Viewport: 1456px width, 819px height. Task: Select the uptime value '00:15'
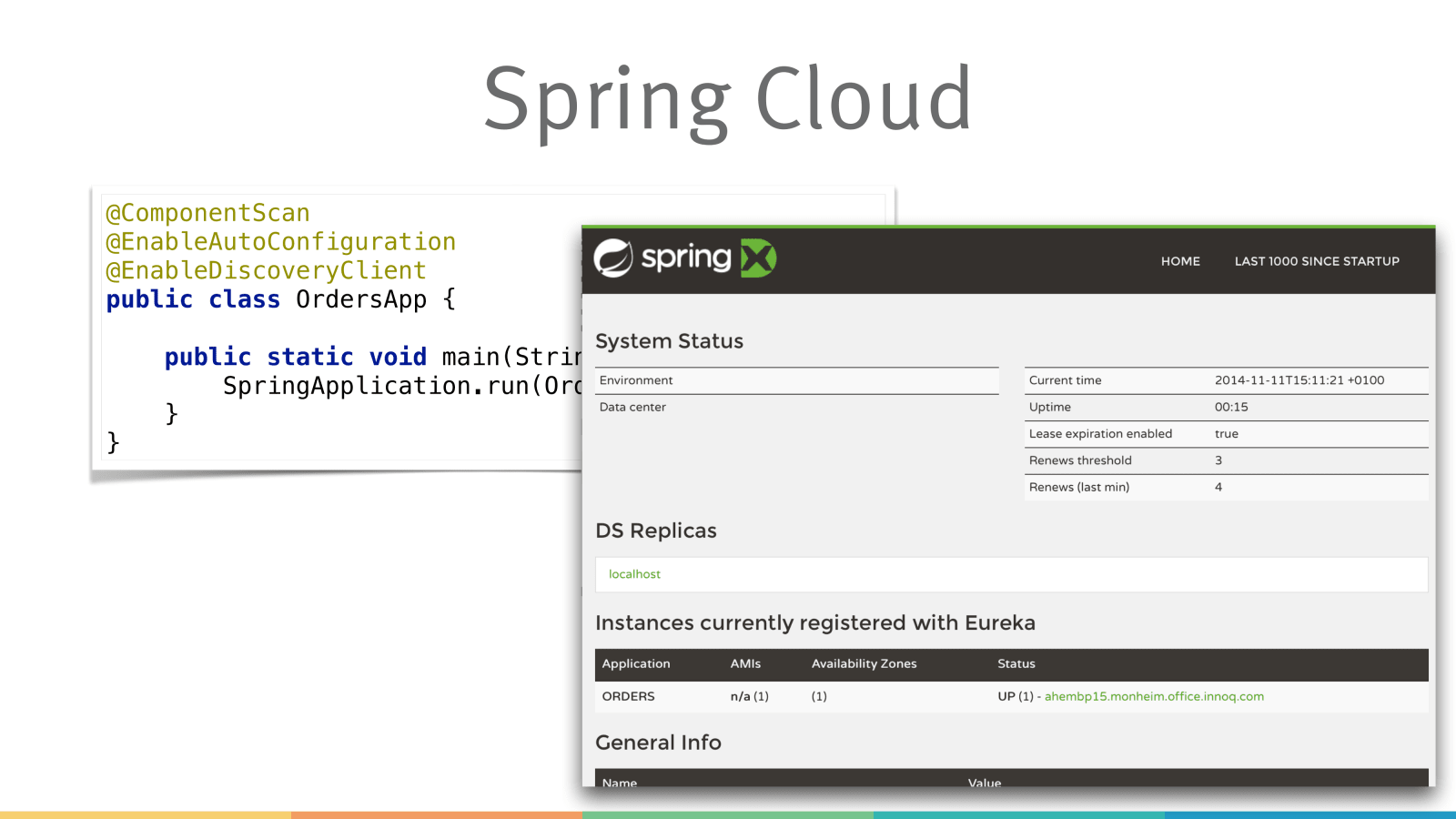click(1231, 407)
